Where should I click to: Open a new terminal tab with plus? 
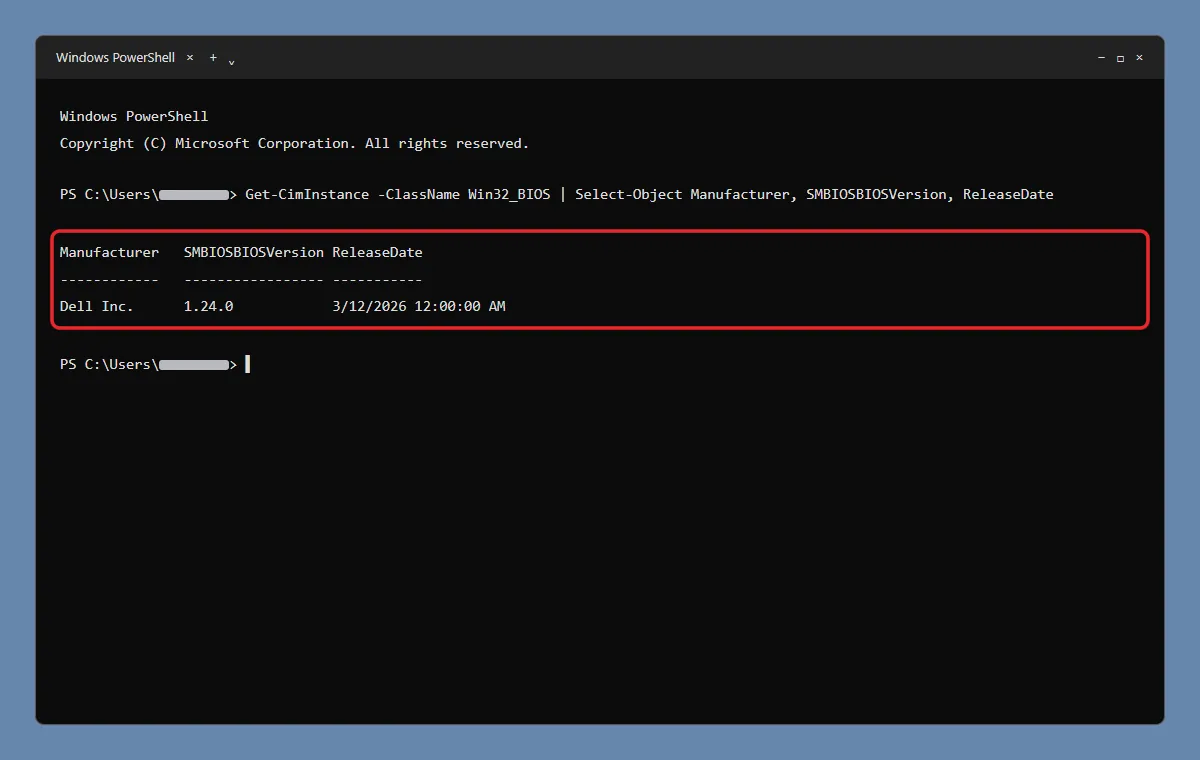[213, 58]
